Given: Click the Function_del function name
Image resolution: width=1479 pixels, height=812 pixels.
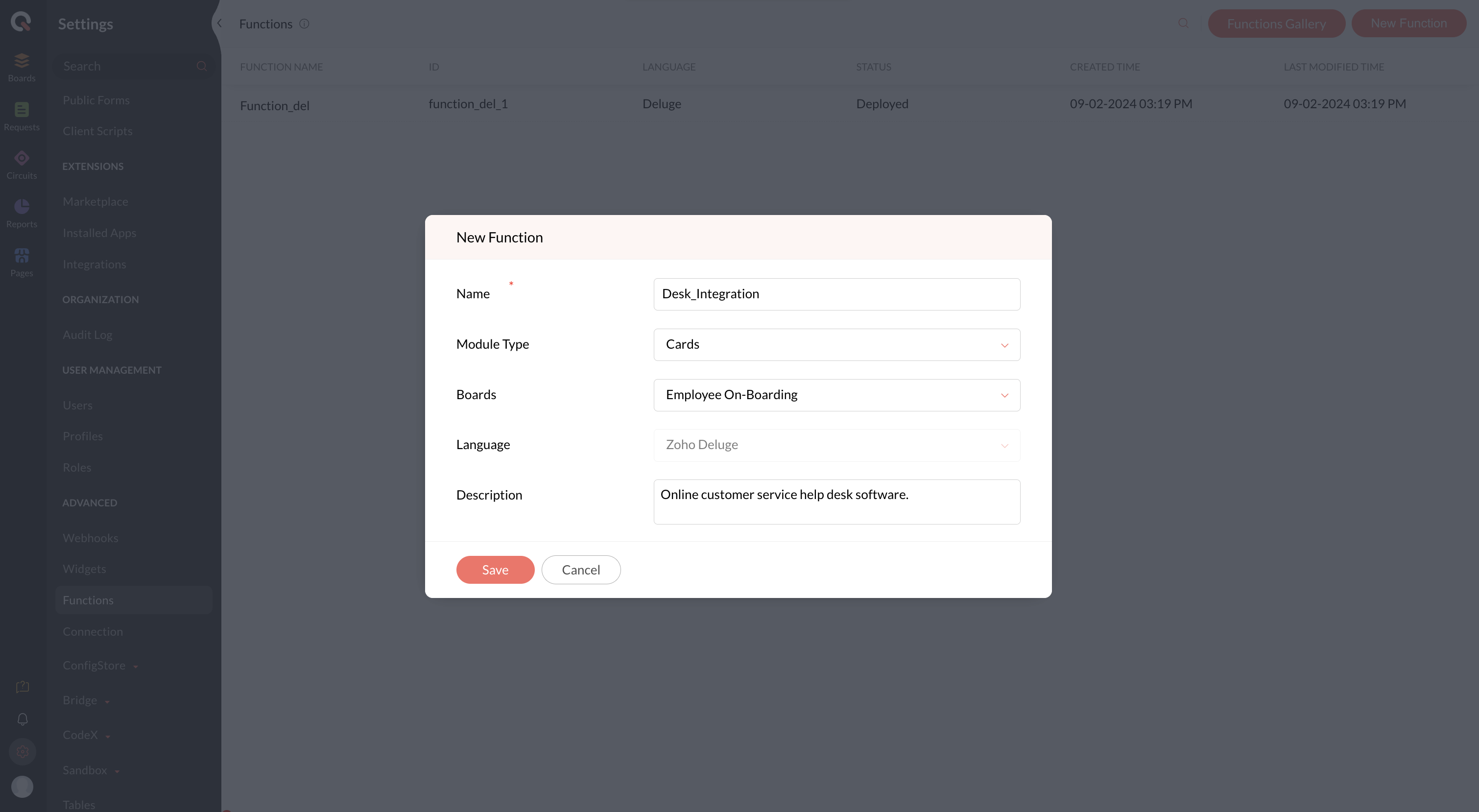Looking at the screenshot, I should pos(274,105).
